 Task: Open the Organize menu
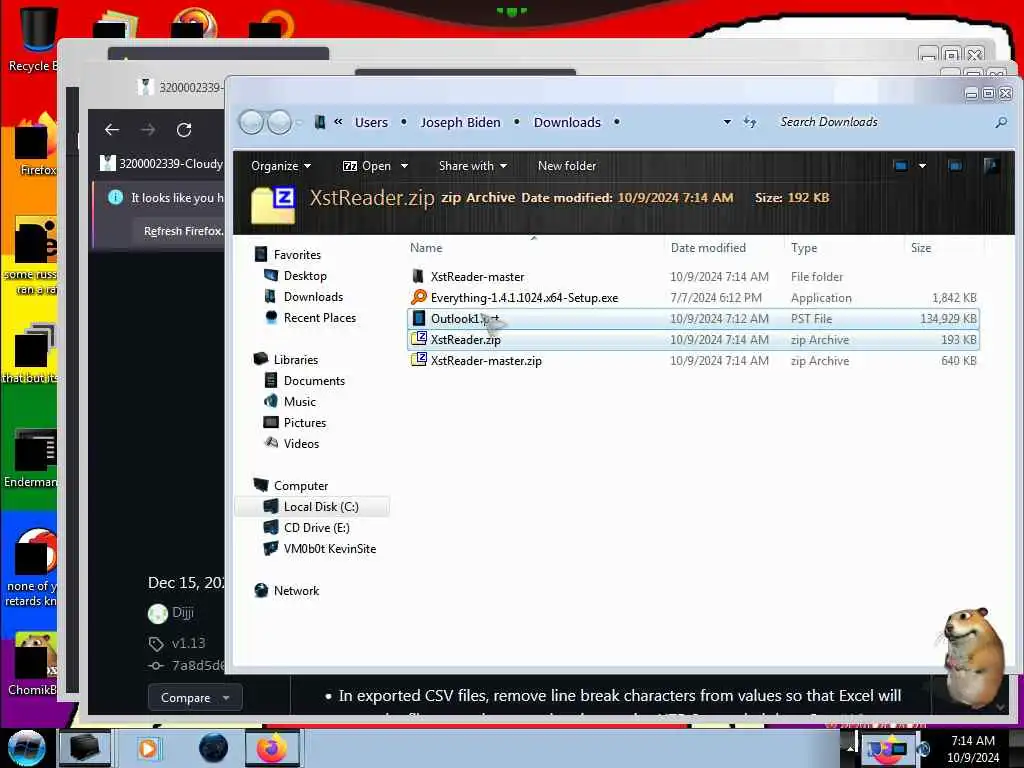pos(281,166)
